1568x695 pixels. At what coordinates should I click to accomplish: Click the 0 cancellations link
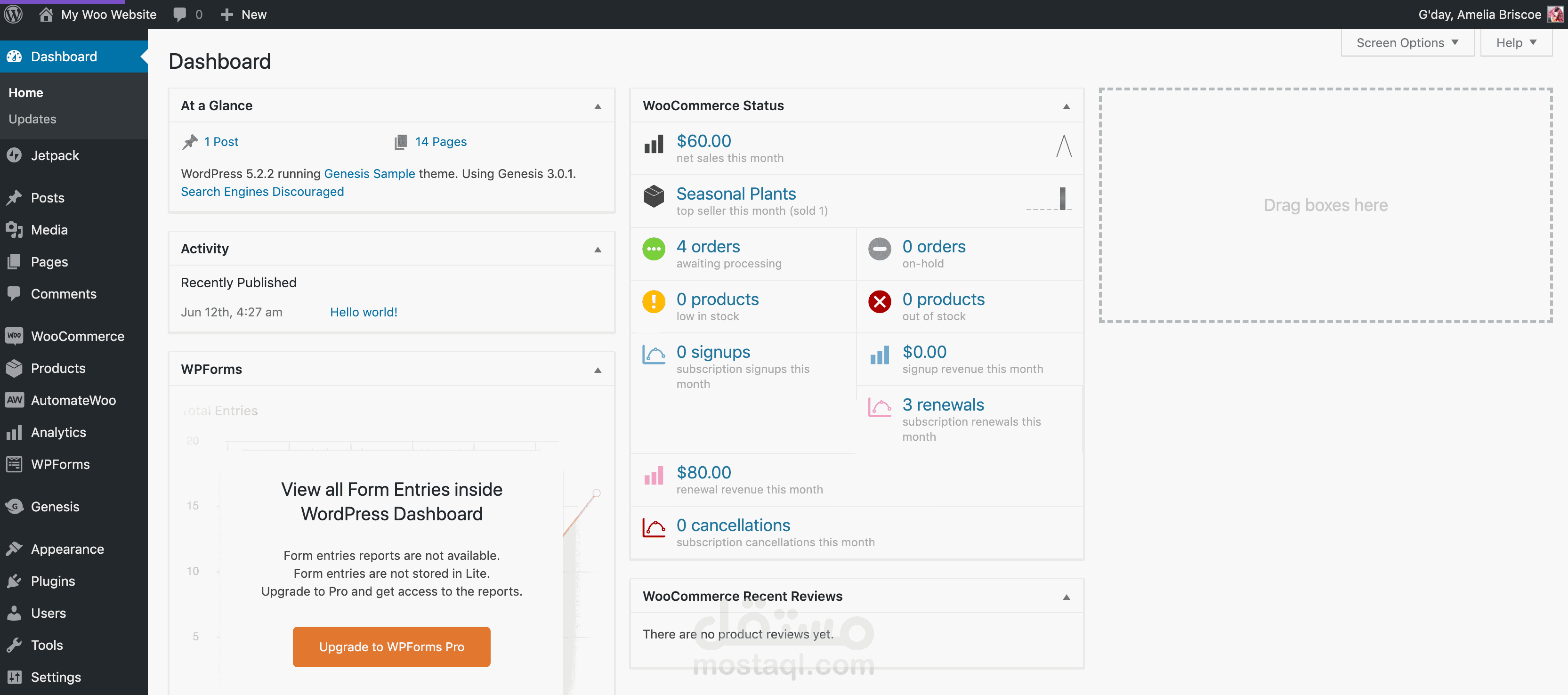pos(733,525)
